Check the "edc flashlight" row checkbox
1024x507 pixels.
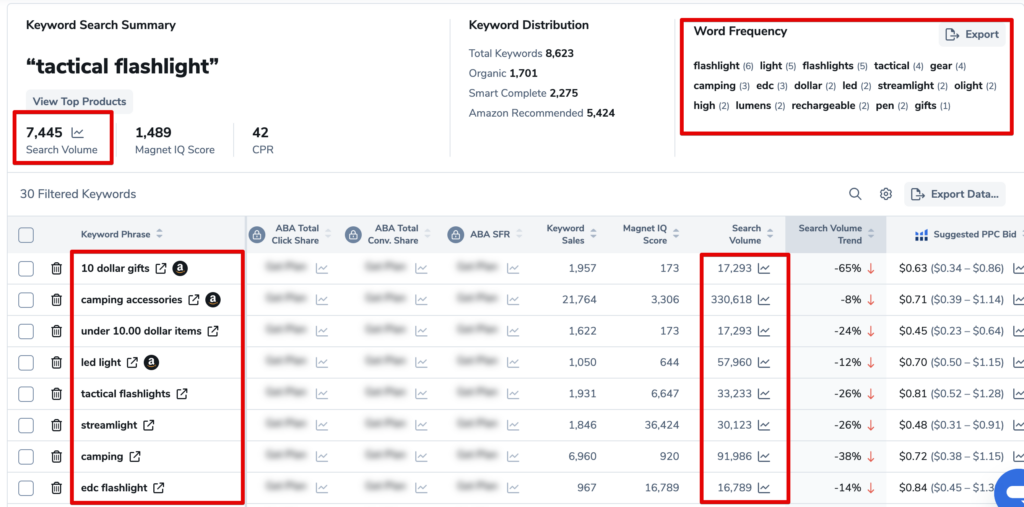(26, 487)
